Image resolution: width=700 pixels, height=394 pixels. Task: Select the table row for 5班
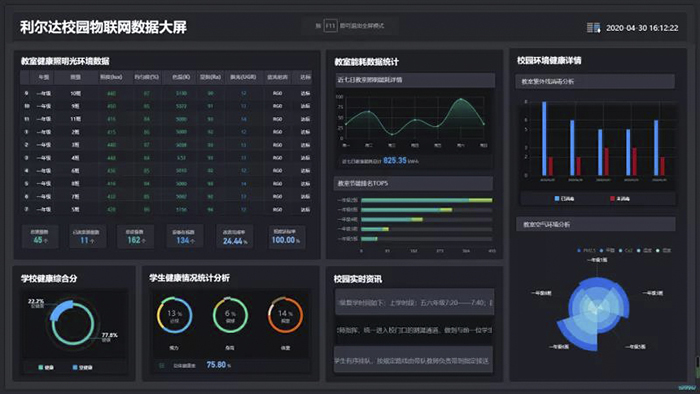[166, 209]
